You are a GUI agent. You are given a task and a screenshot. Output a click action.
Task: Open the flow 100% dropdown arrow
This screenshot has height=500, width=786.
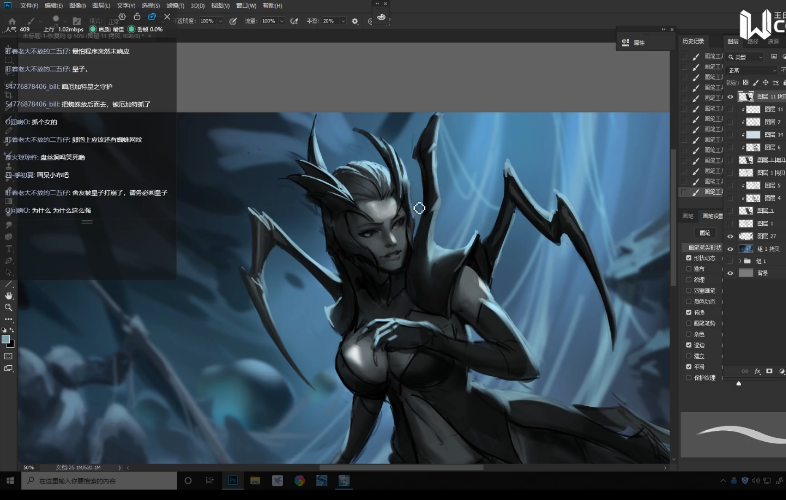(x=282, y=21)
